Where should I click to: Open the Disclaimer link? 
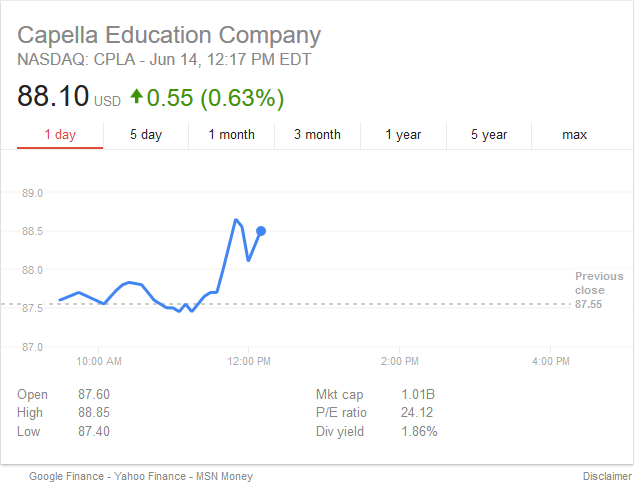tap(605, 476)
